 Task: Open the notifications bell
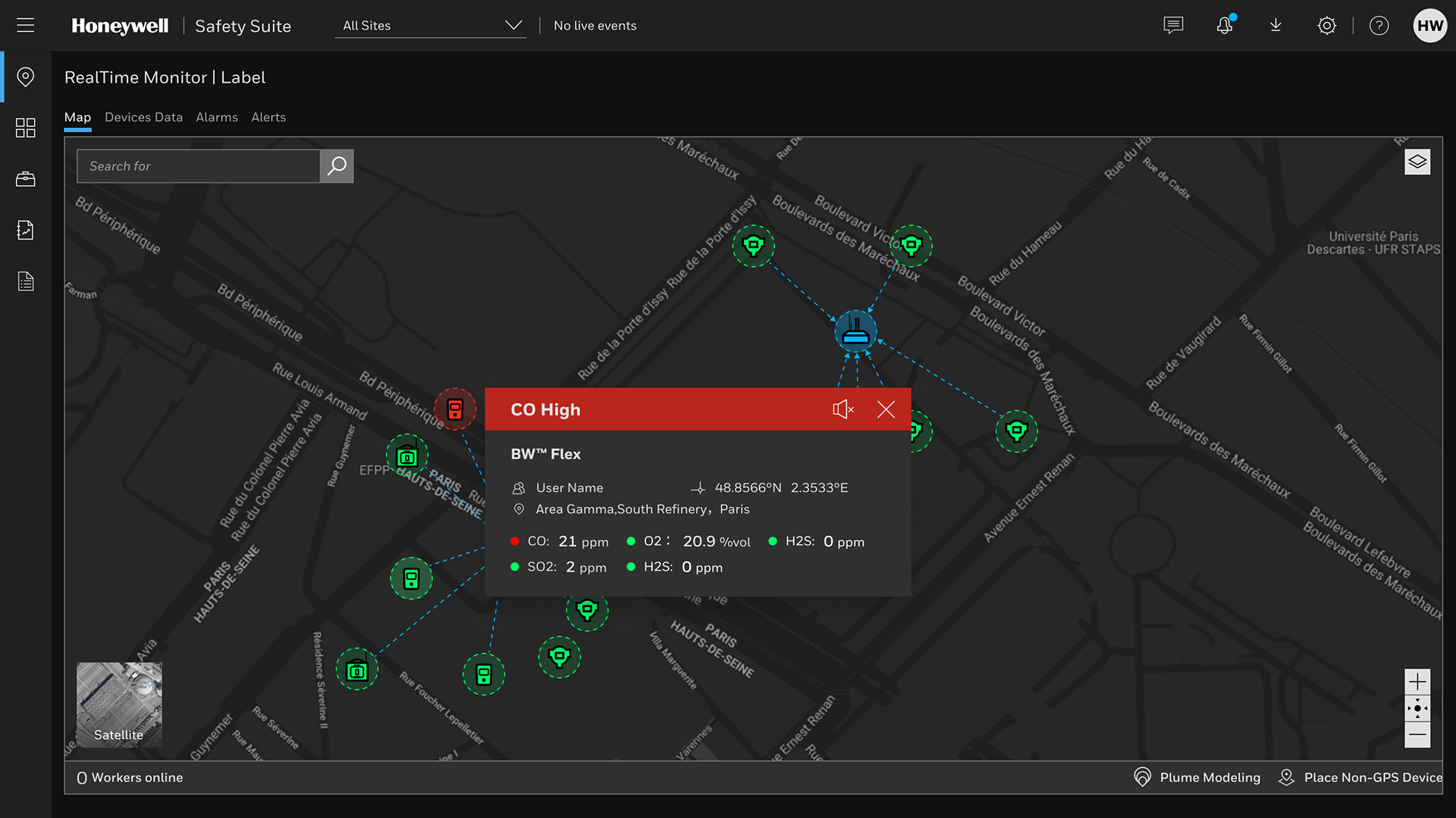tap(1225, 25)
